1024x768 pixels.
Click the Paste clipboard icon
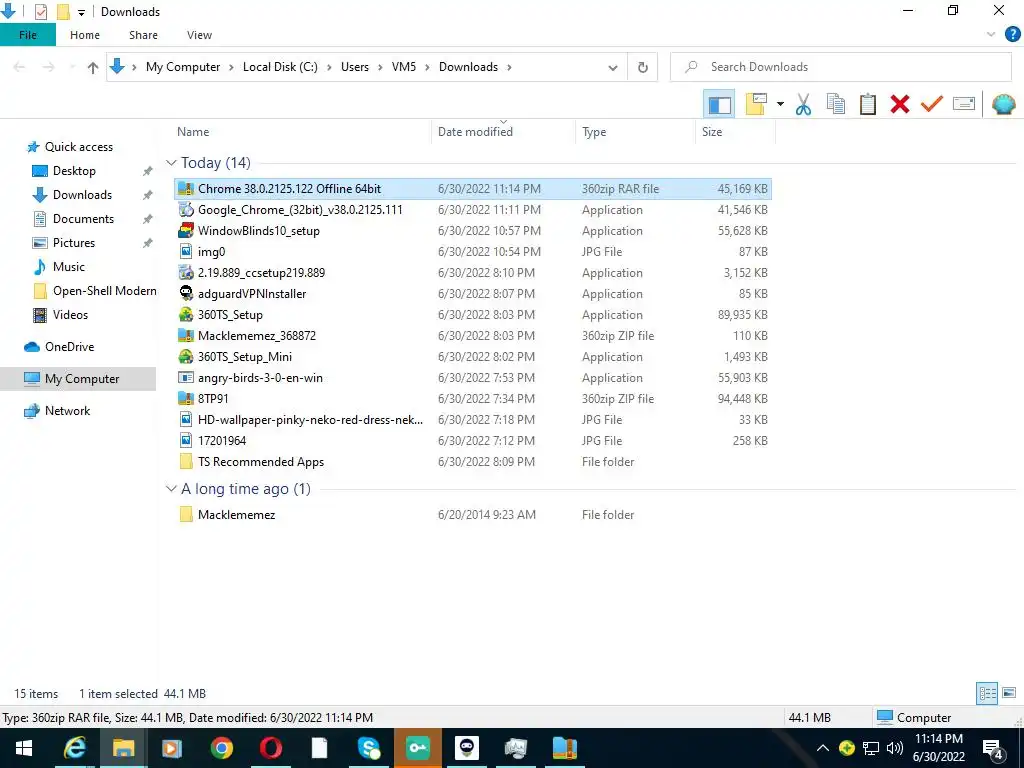pos(867,104)
